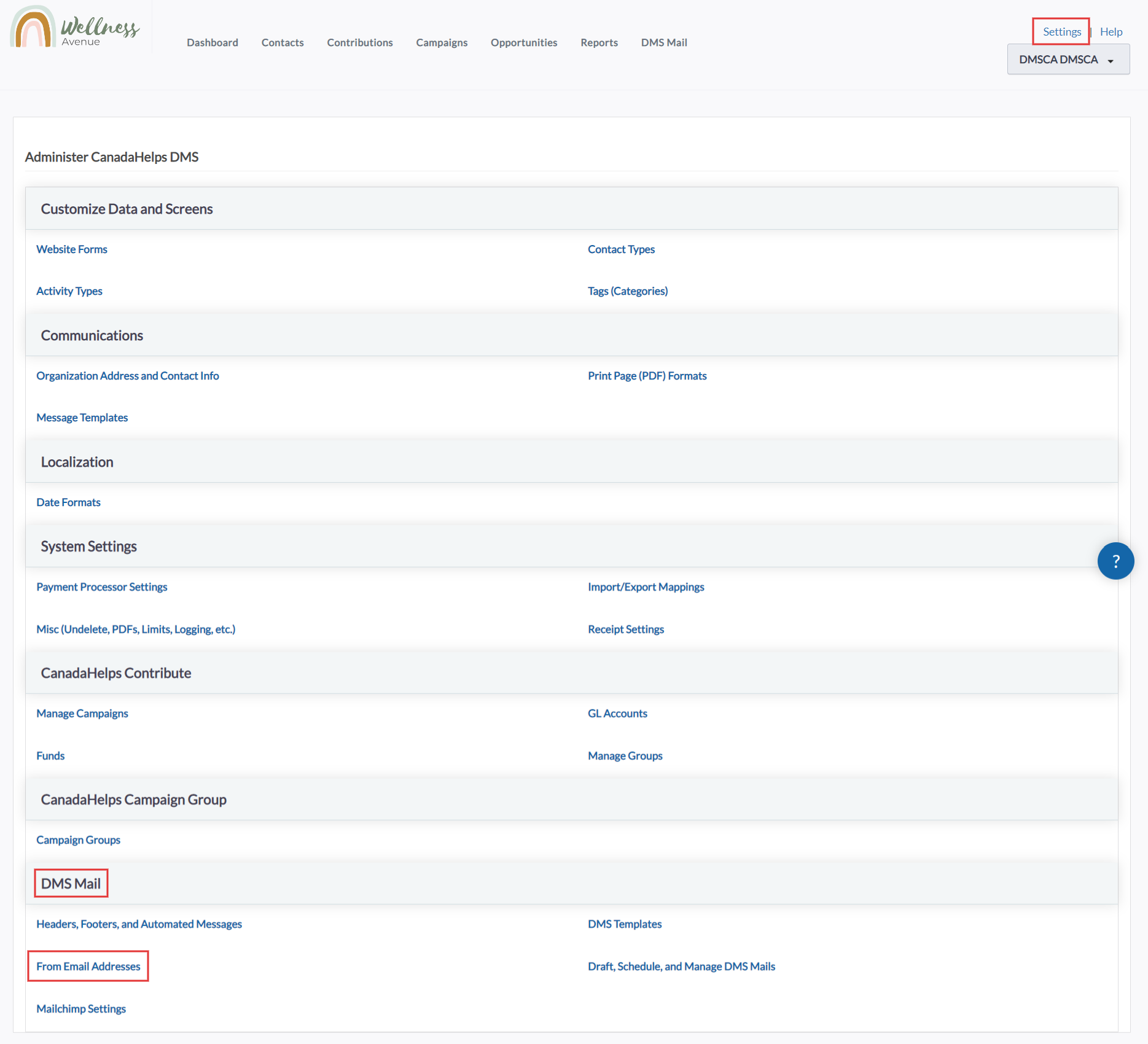Open the Contributions menu

[360, 42]
